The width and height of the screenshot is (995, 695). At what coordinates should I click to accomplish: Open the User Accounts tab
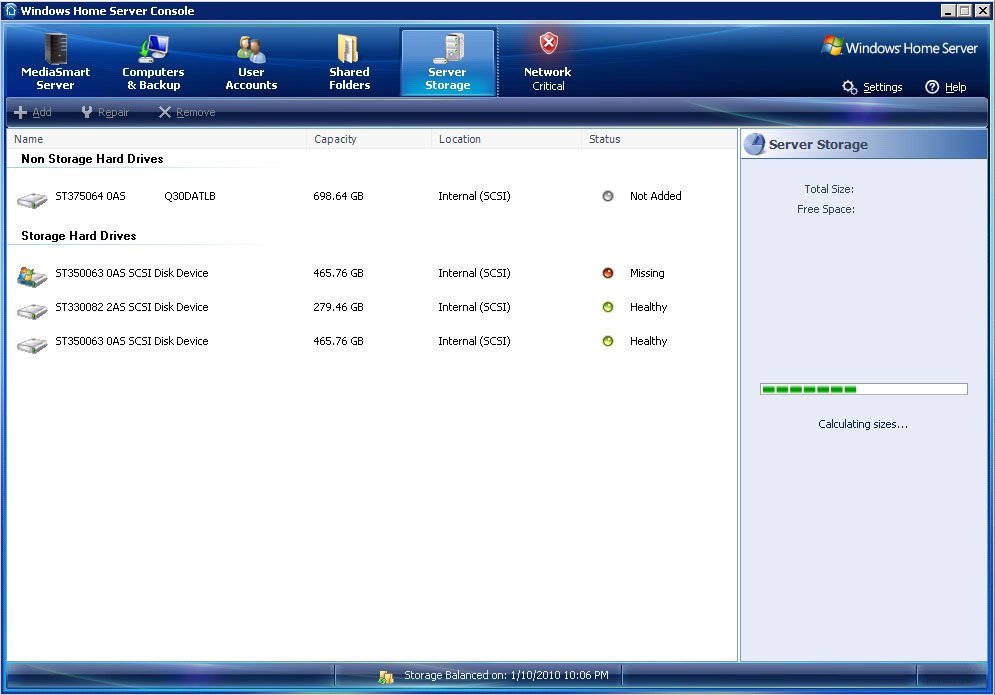click(251, 62)
